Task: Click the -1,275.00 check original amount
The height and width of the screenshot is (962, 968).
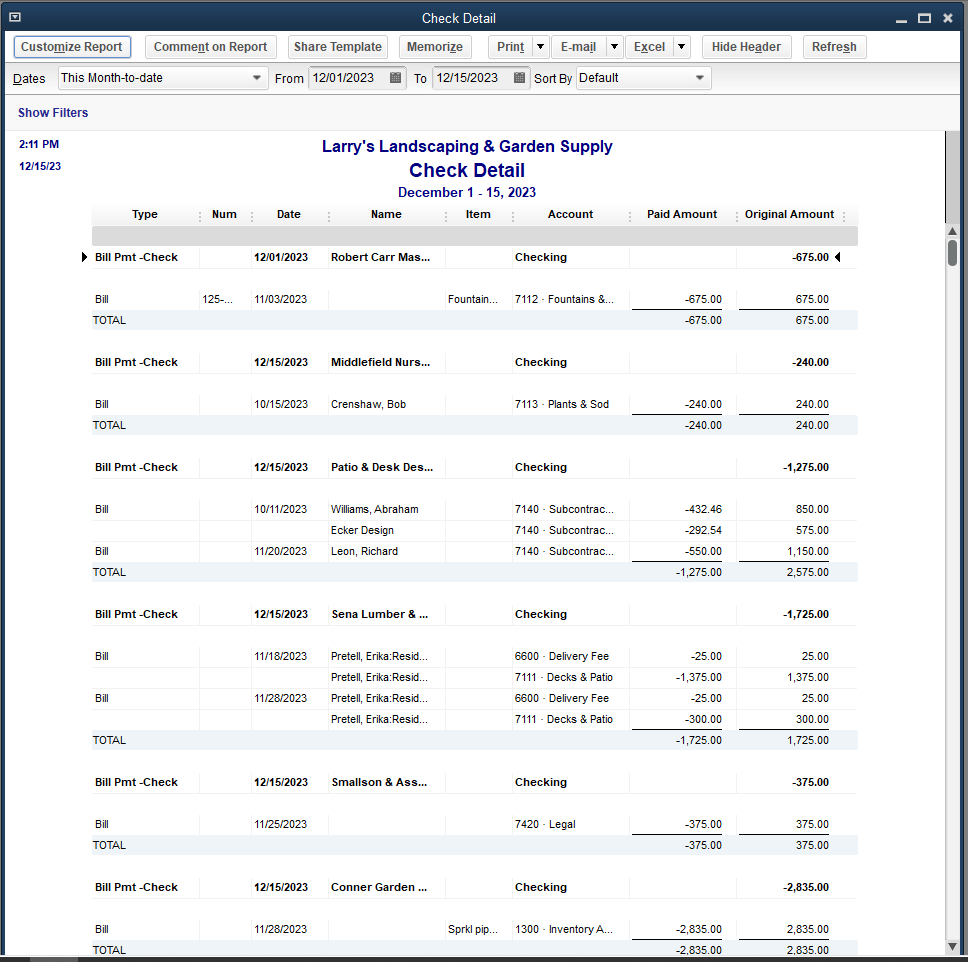Action: pyautogui.click(x=806, y=467)
